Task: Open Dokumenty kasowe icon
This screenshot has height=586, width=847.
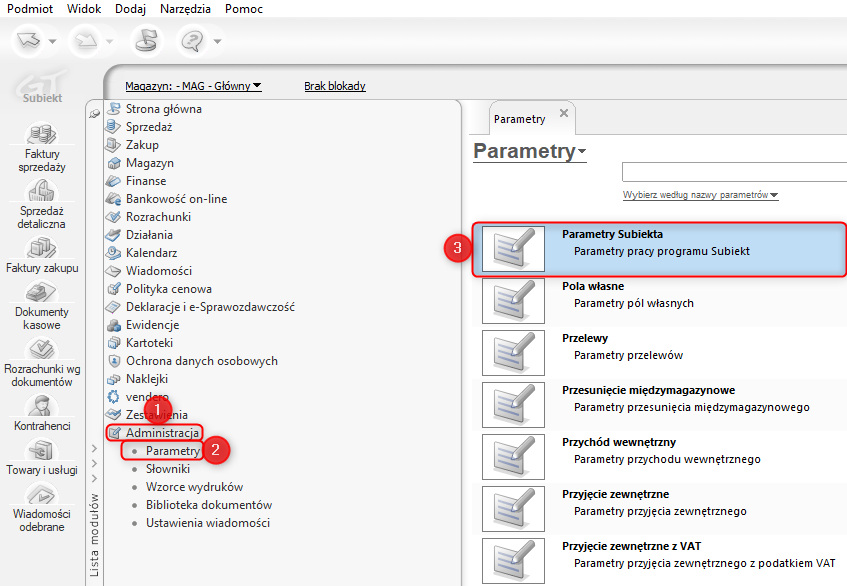Action: (x=42, y=293)
